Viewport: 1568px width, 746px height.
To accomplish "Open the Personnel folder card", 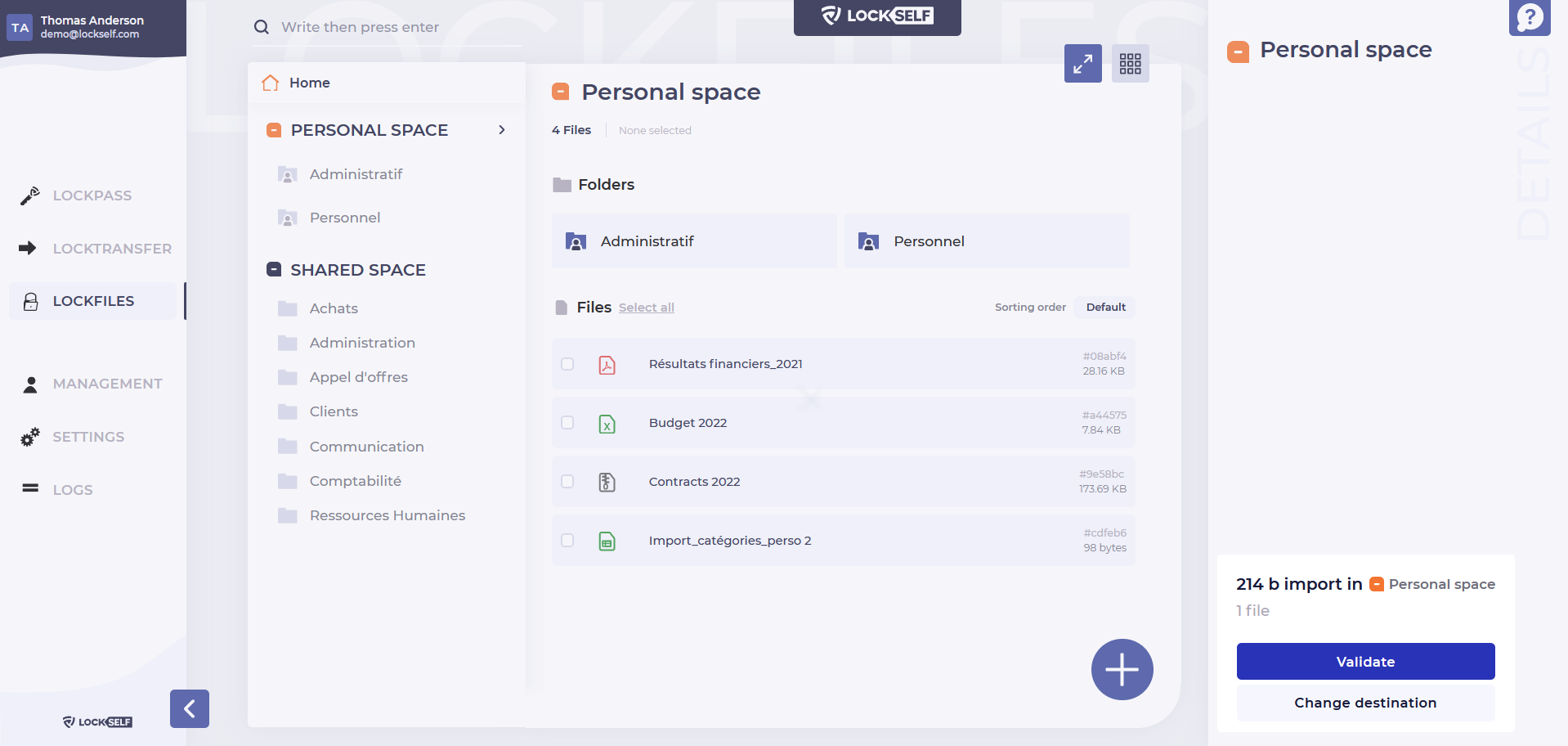I will 987,241.
